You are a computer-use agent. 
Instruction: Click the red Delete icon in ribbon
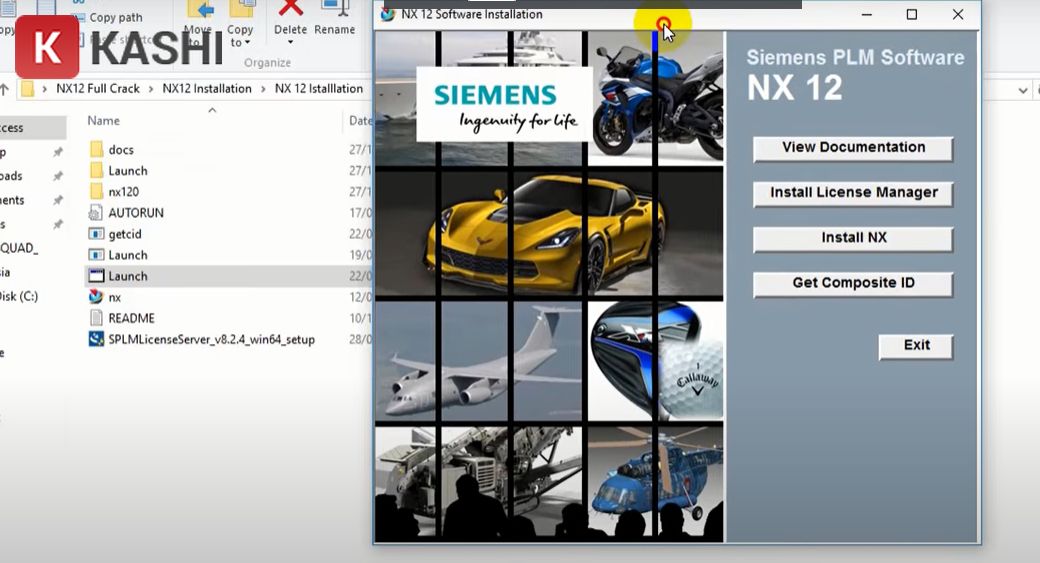point(290,10)
